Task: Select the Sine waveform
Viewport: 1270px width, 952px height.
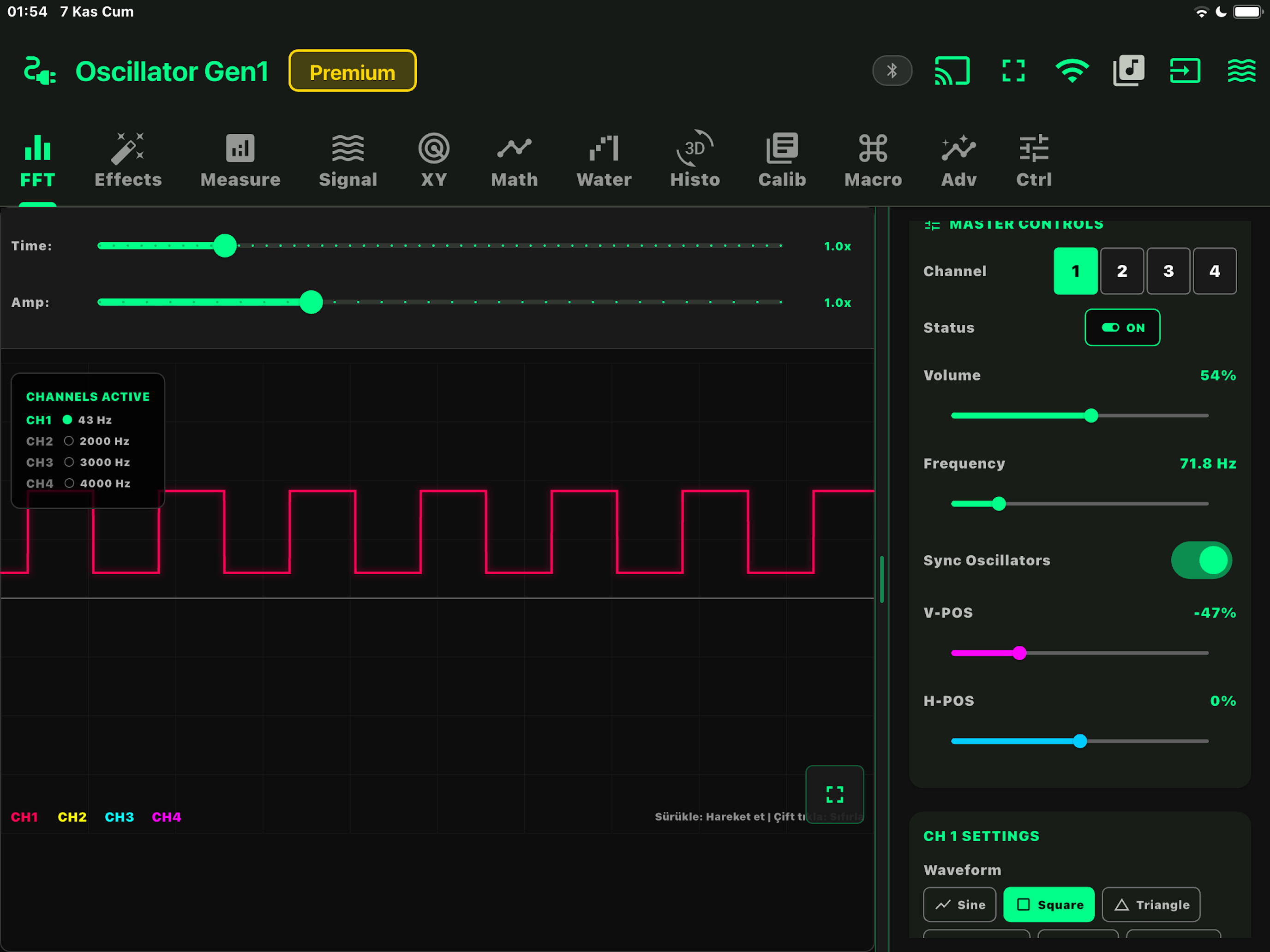Action: tap(959, 904)
